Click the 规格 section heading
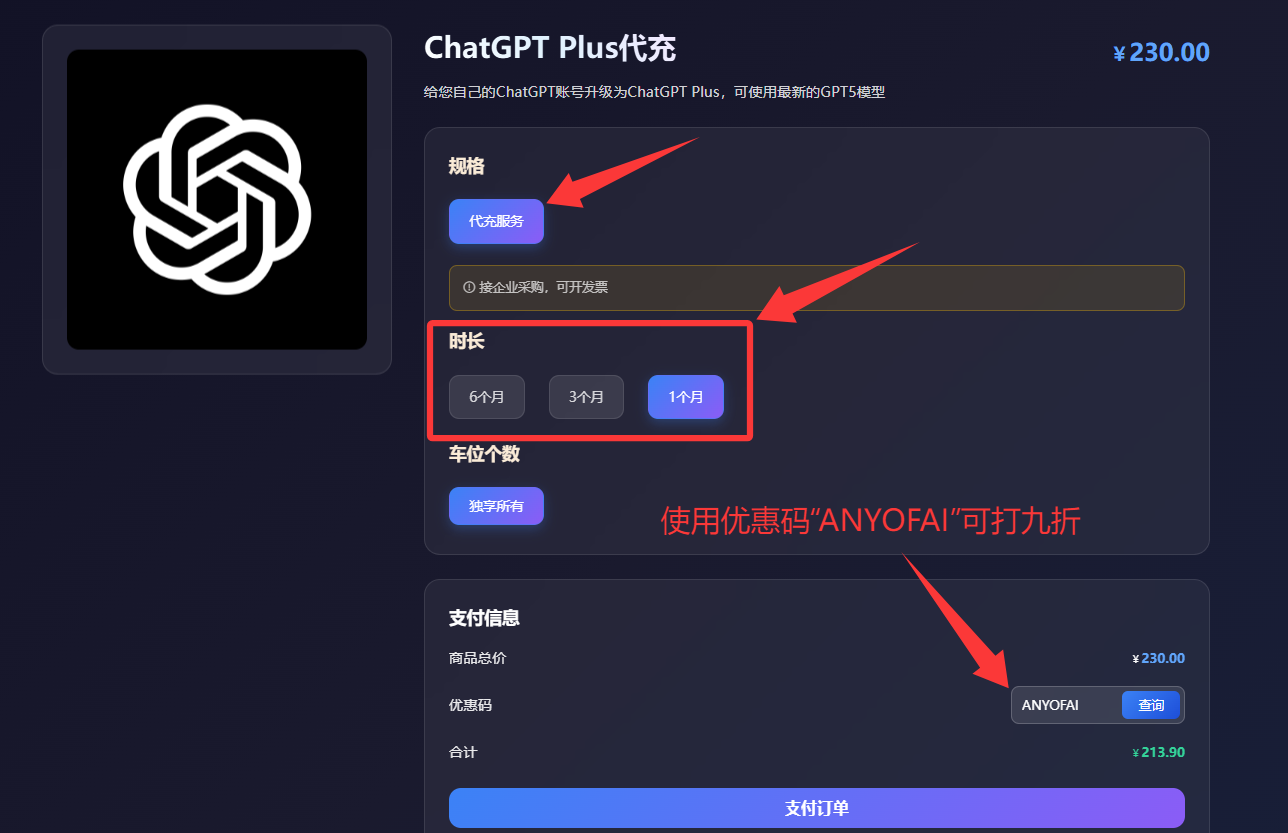The height and width of the screenshot is (833, 1288). pos(466,166)
